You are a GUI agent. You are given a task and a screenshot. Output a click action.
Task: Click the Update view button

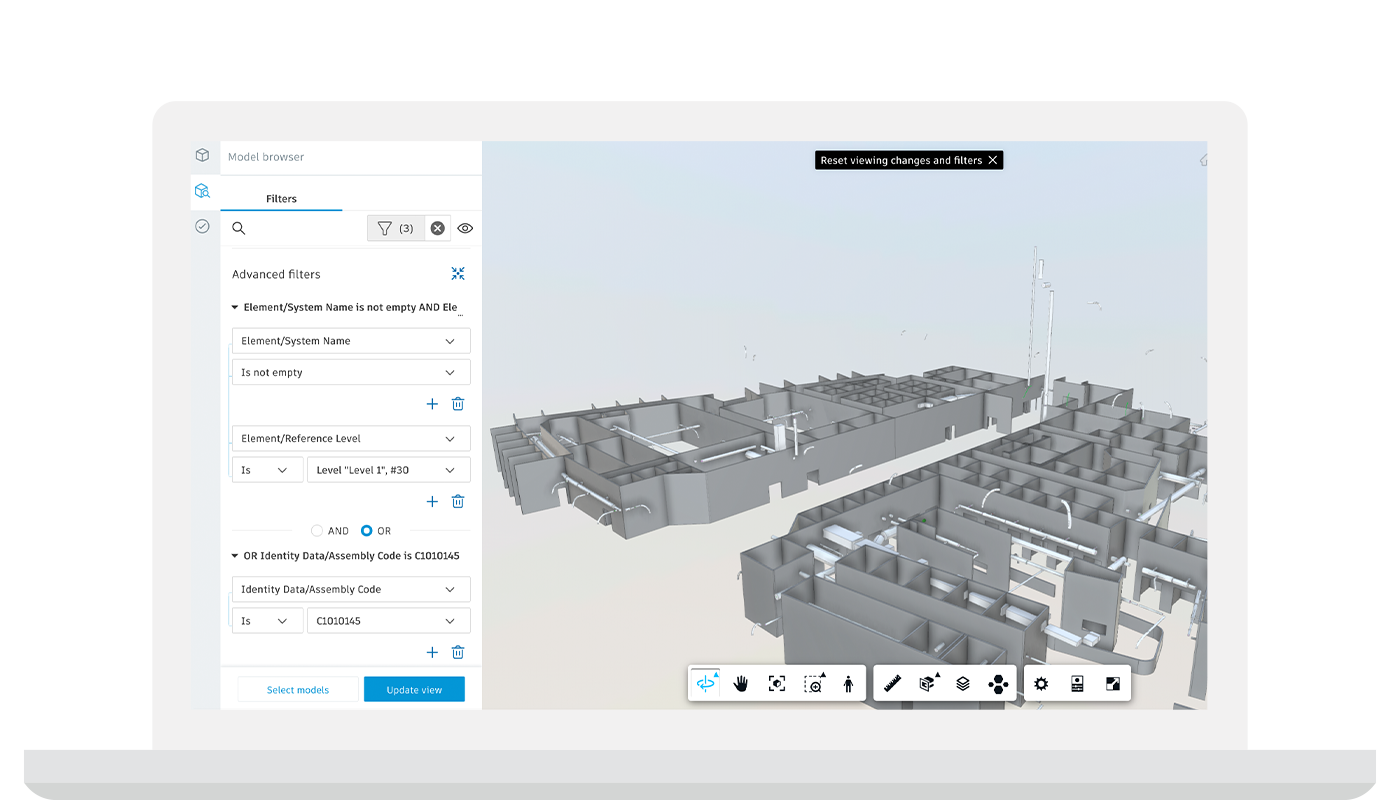coord(414,690)
